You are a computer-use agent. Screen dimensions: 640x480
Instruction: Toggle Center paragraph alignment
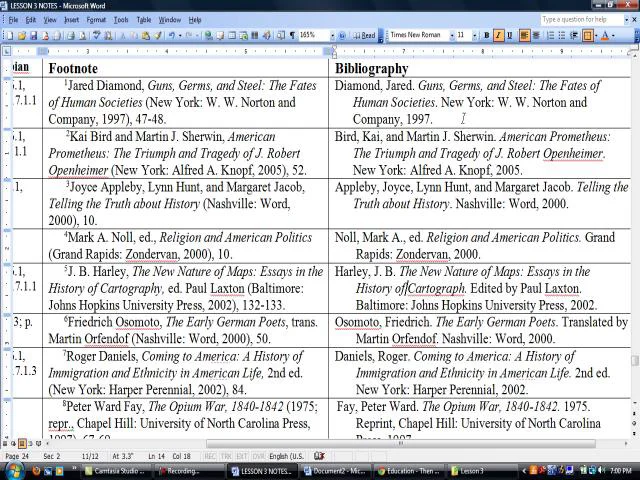[536, 36]
